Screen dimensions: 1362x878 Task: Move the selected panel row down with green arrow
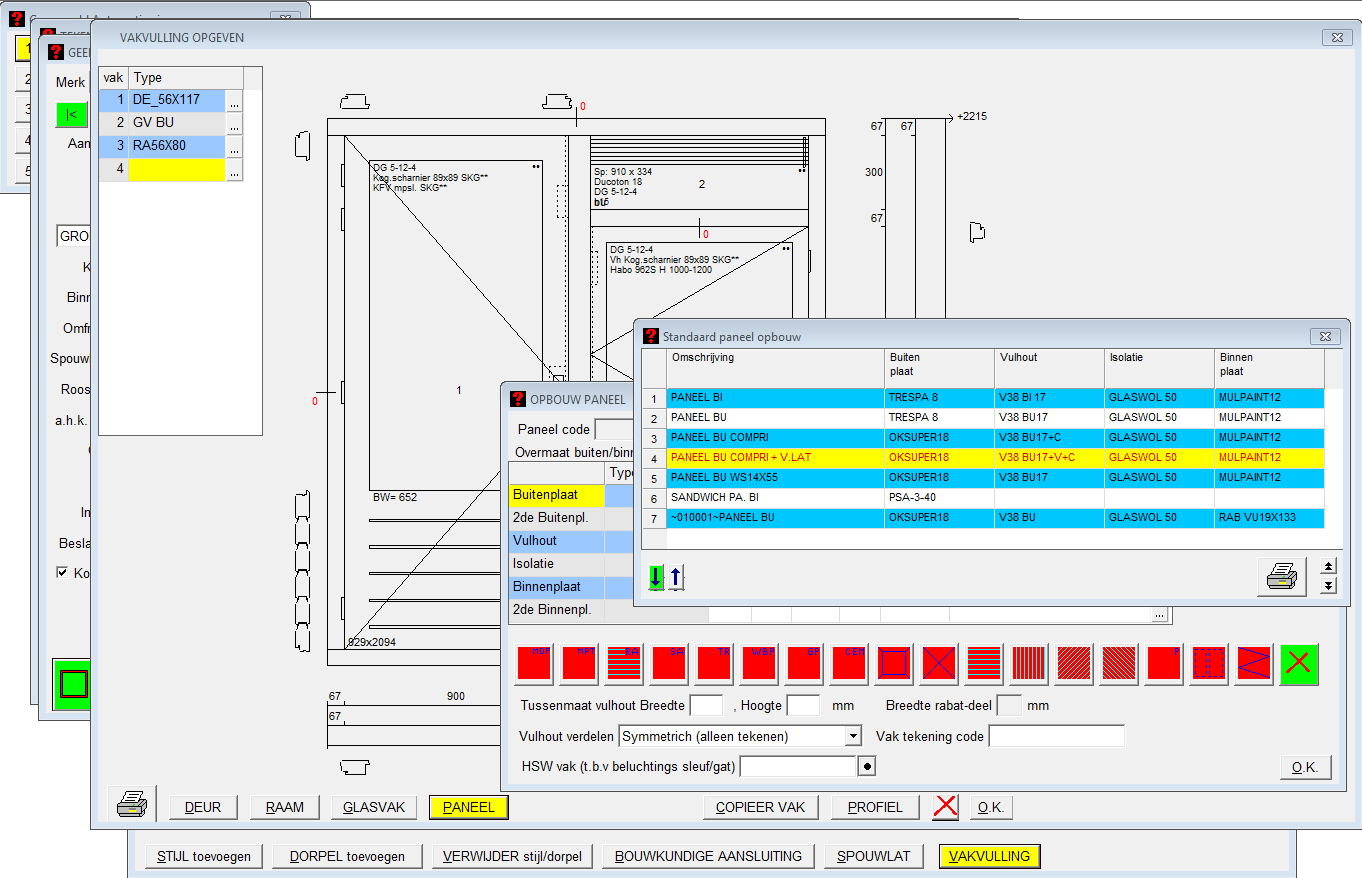(656, 577)
